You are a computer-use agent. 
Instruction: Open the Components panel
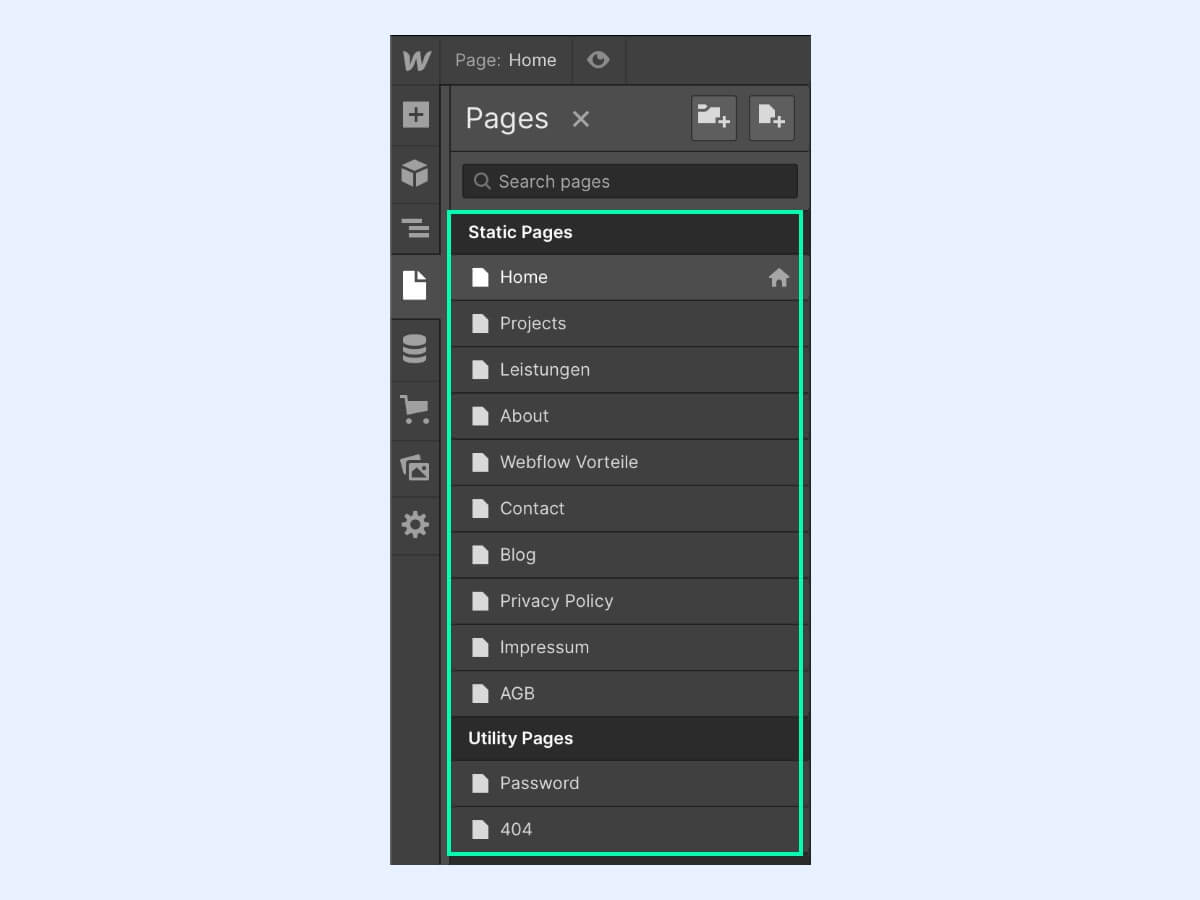tap(414, 173)
